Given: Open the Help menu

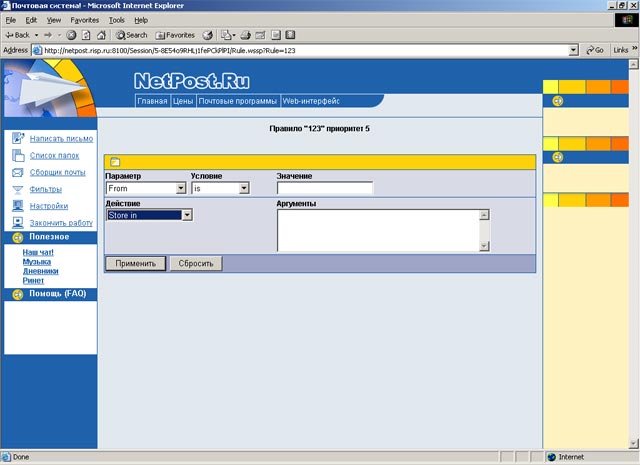Looking at the screenshot, I should coord(141,20).
